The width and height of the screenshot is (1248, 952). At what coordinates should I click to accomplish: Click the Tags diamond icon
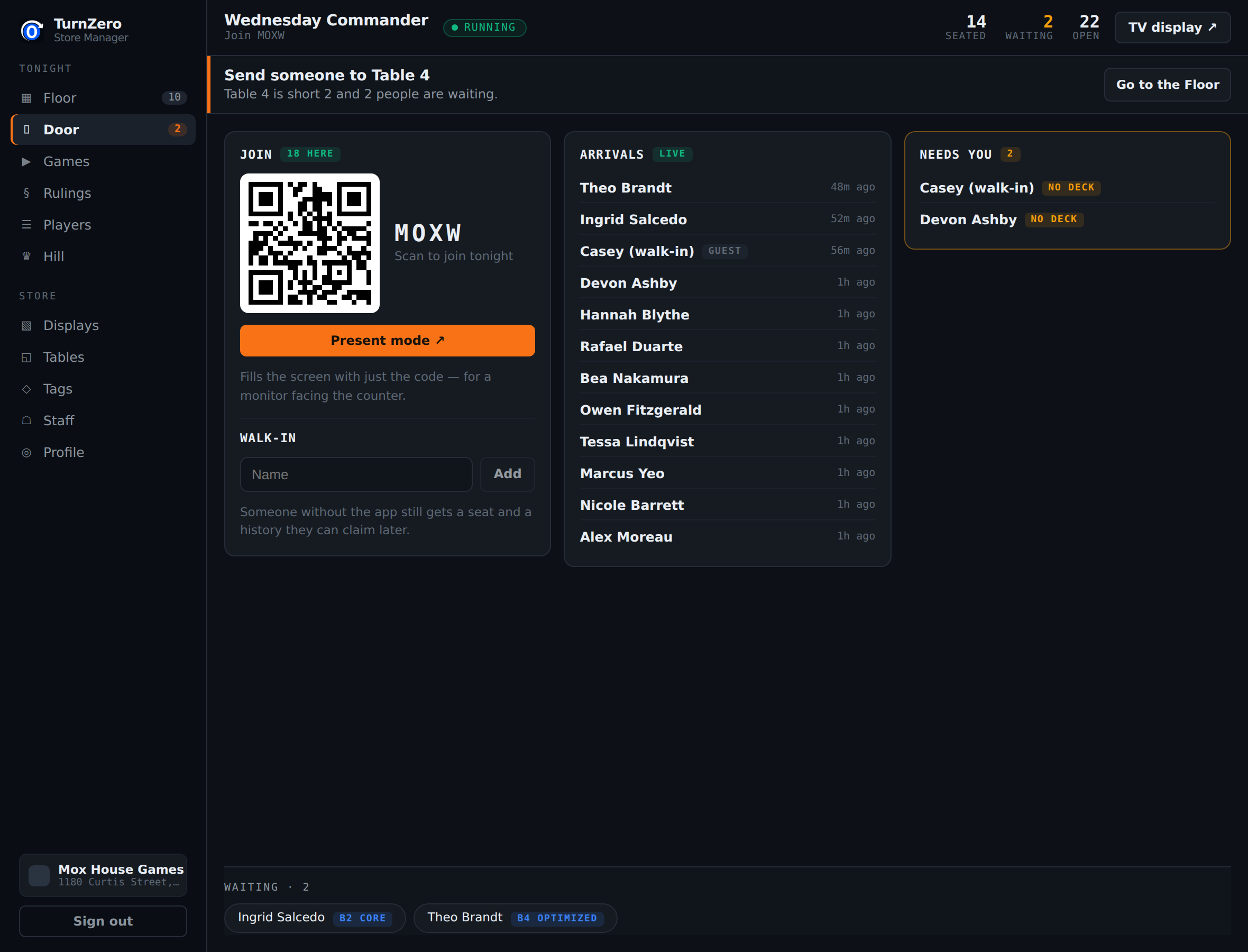(x=26, y=389)
